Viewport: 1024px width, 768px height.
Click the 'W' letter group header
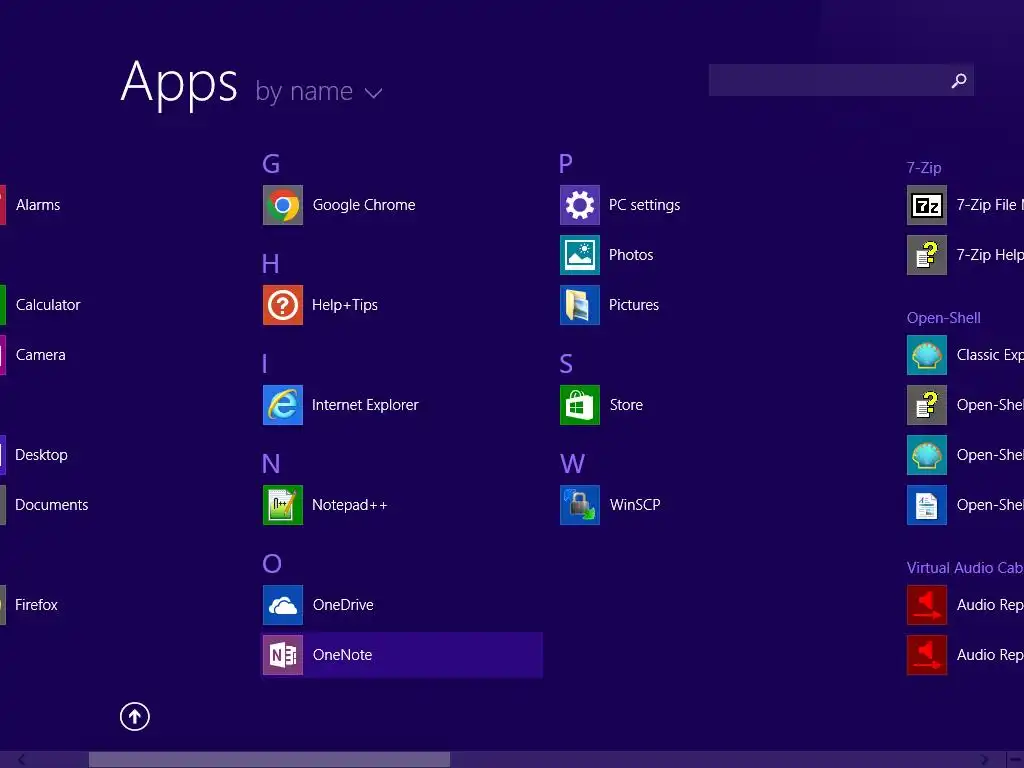click(572, 464)
